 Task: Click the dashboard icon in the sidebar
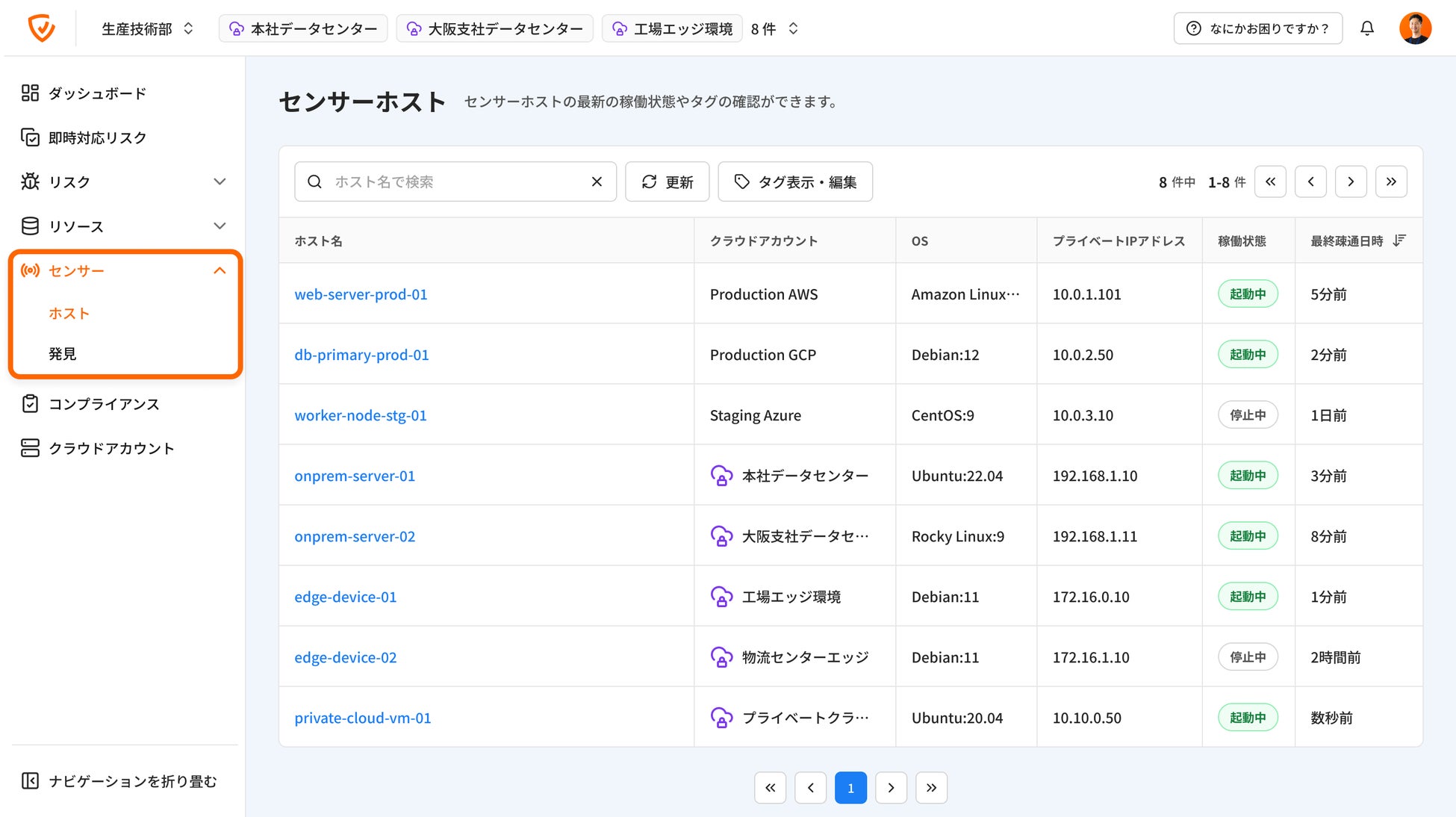30,93
